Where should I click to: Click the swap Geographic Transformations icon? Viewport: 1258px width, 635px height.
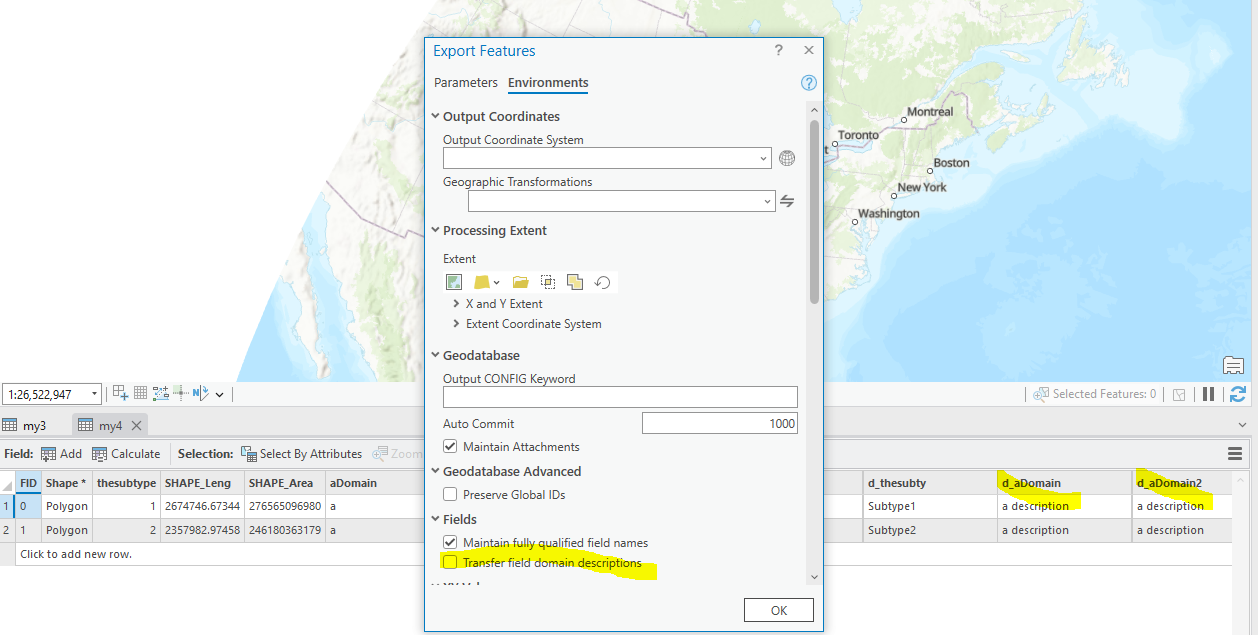click(x=787, y=200)
